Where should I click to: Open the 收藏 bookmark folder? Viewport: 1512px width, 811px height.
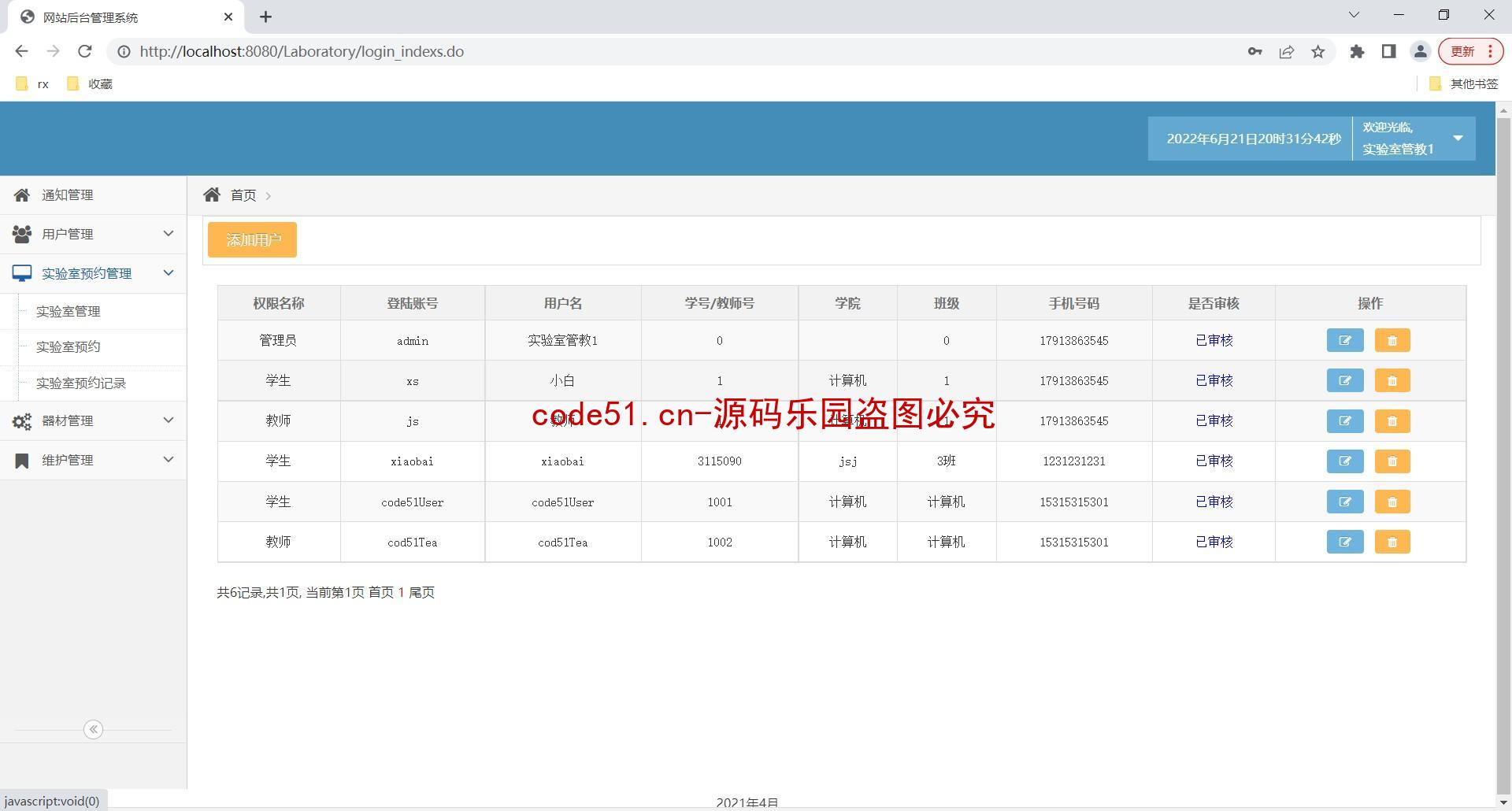tap(90, 83)
